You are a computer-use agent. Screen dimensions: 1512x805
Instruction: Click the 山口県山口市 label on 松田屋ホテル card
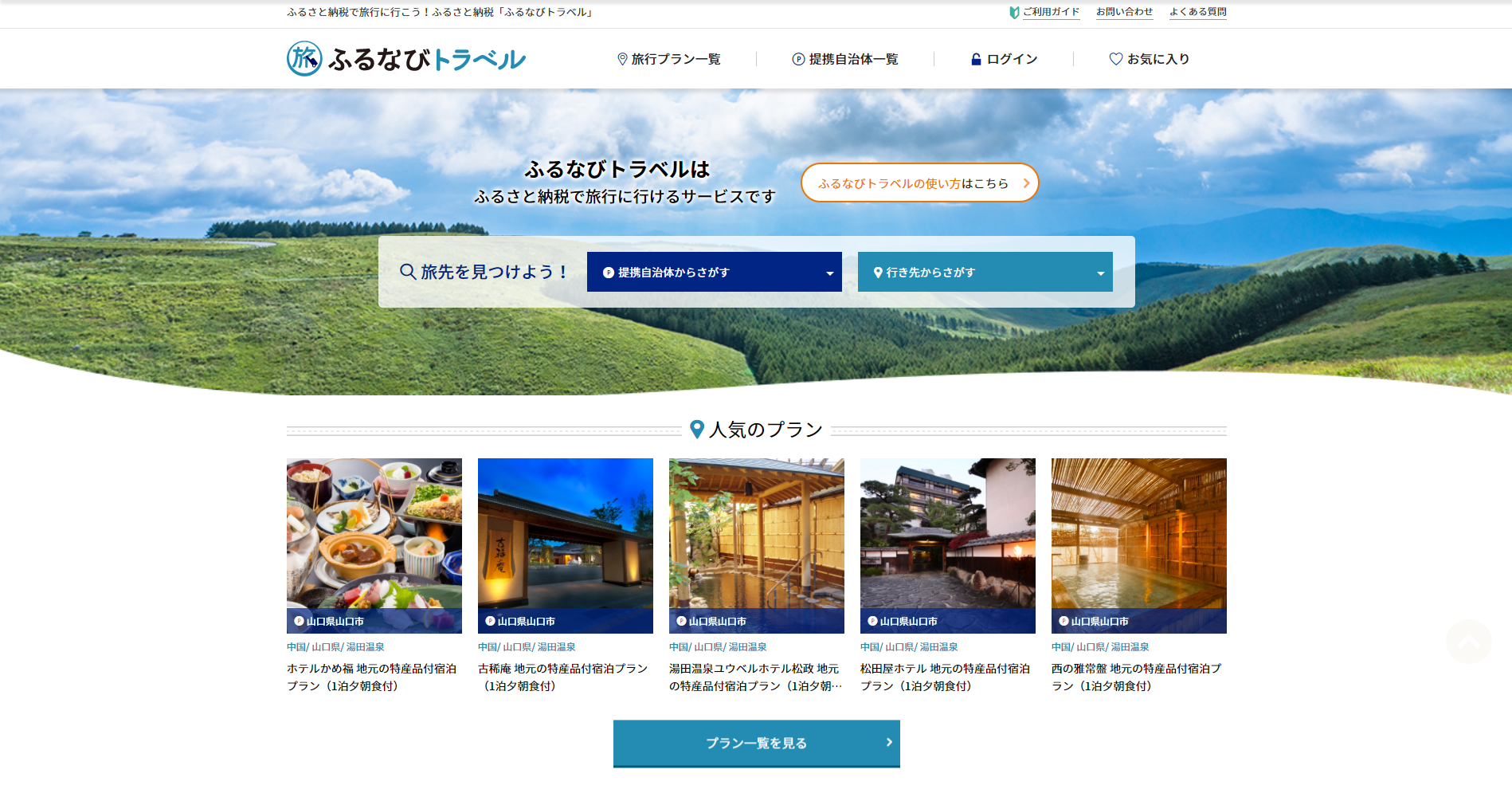(903, 622)
